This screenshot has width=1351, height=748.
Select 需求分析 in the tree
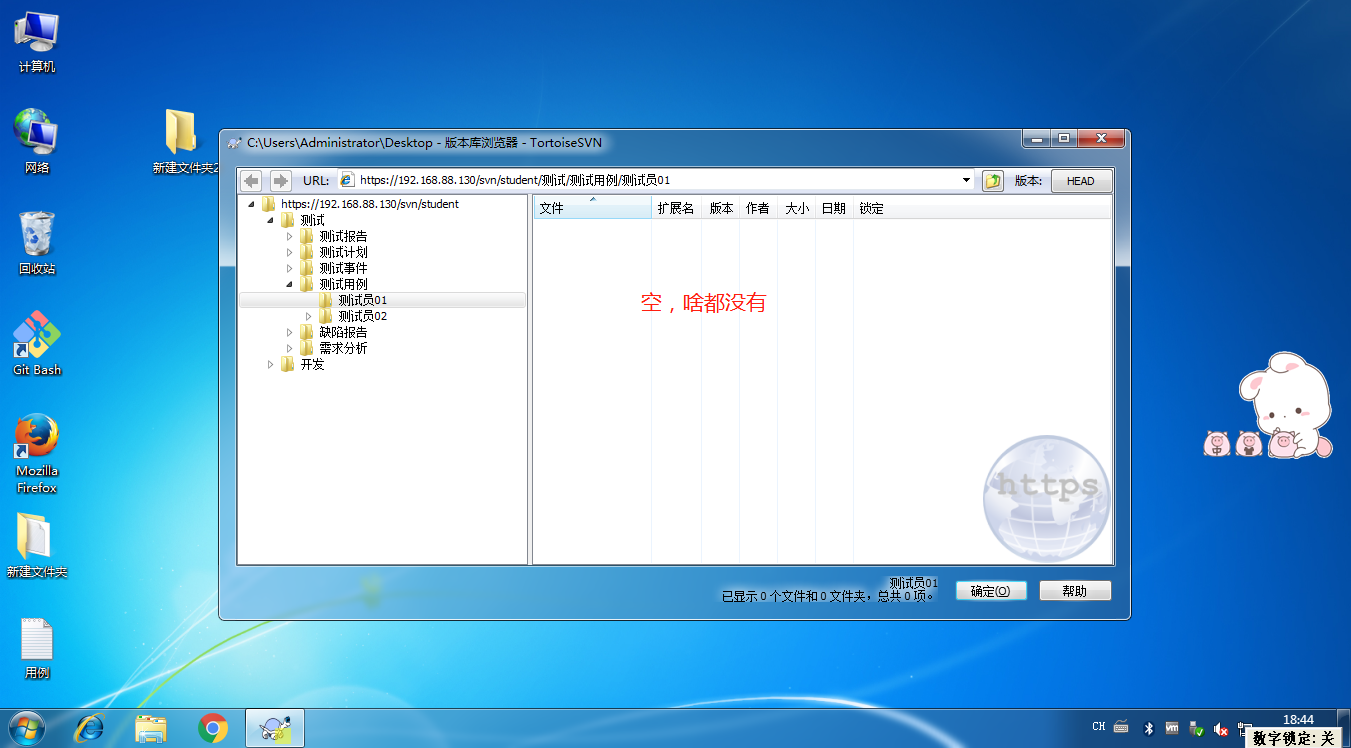(343, 348)
